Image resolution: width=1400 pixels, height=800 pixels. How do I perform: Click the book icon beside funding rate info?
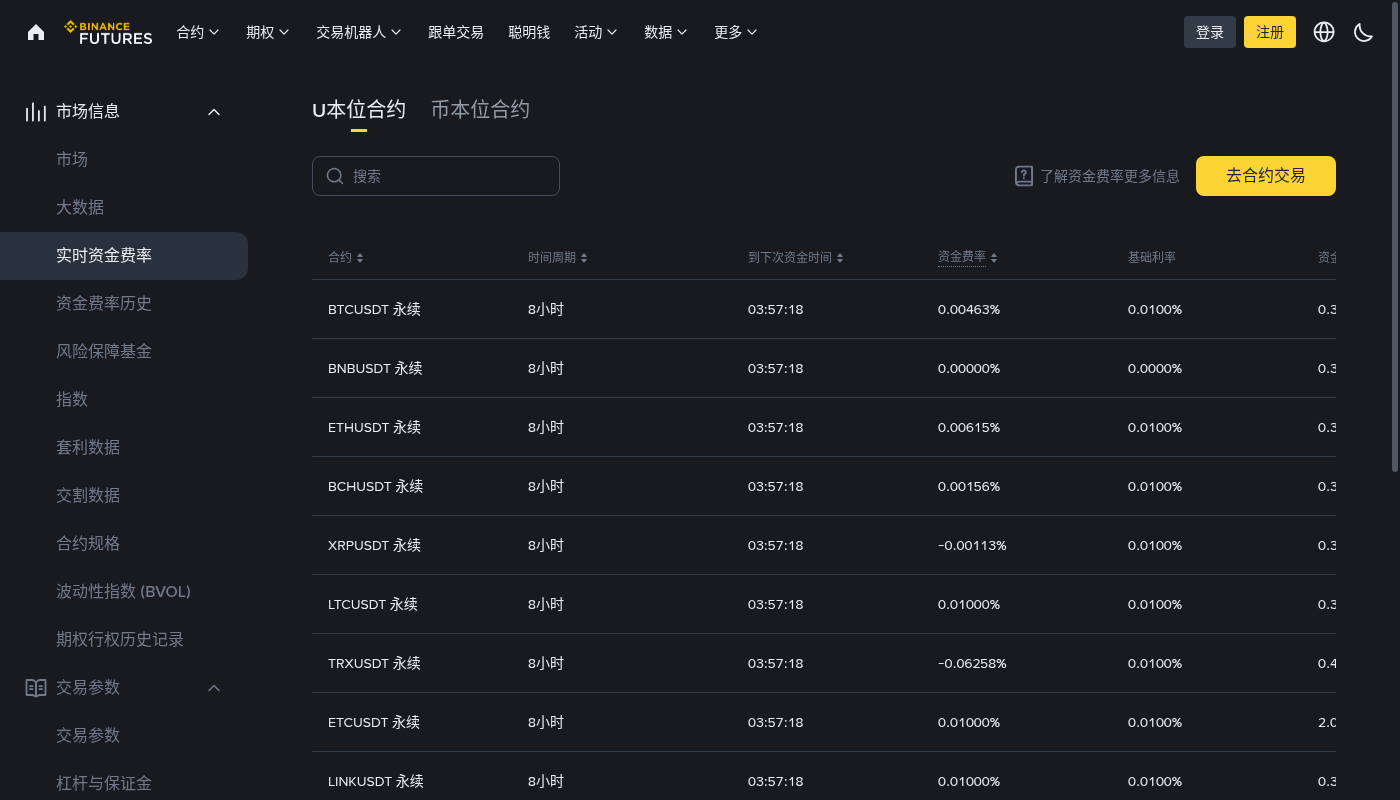(1023, 176)
